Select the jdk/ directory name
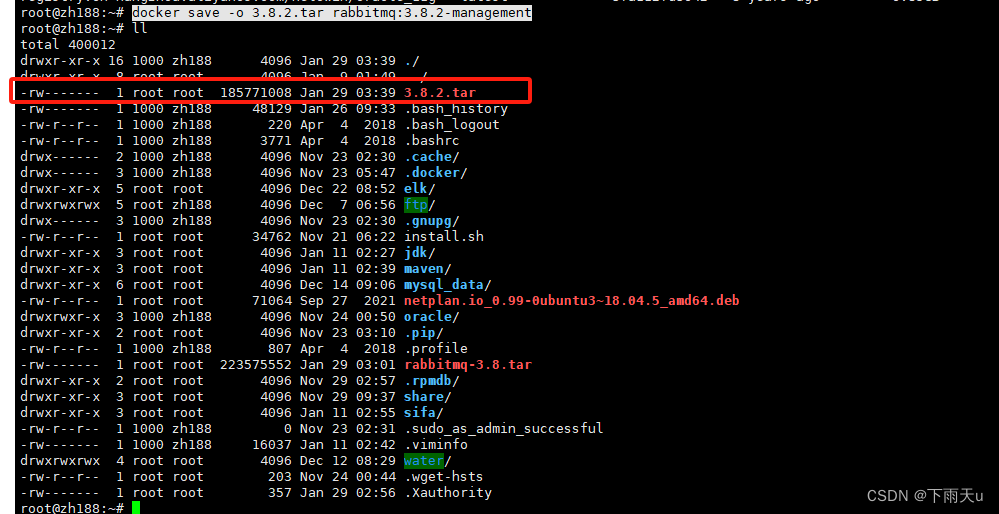Viewport: 999px width, 514px height. coord(420,253)
